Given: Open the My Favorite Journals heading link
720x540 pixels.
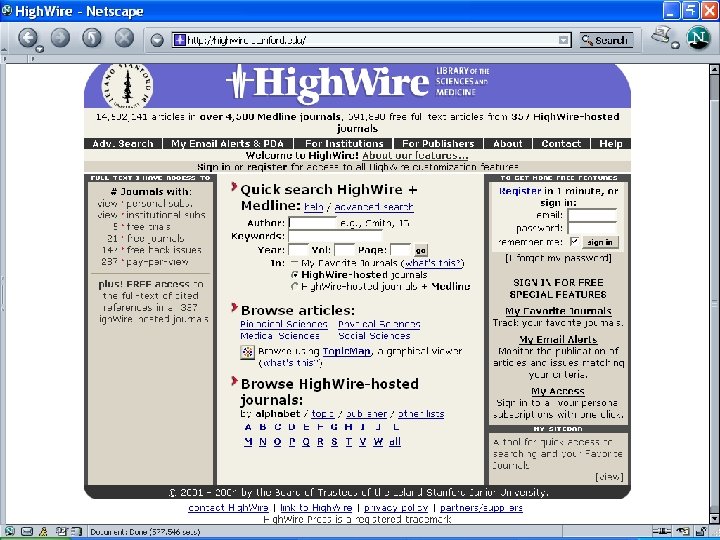Looking at the screenshot, I should pos(558,311).
